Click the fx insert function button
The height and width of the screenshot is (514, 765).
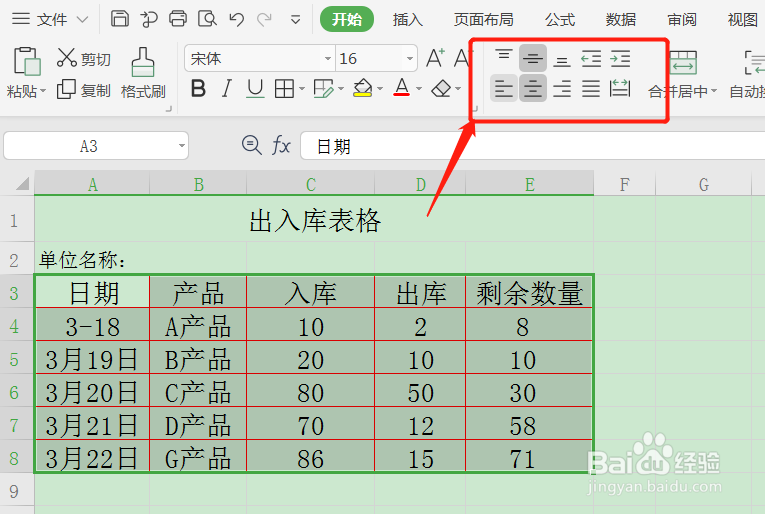click(281, 145)
